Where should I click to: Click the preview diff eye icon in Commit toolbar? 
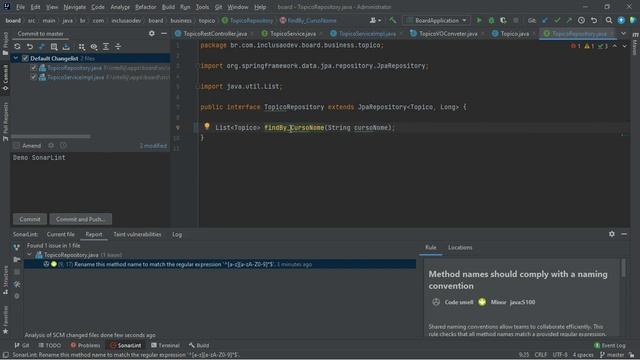(x=94, y=47)
